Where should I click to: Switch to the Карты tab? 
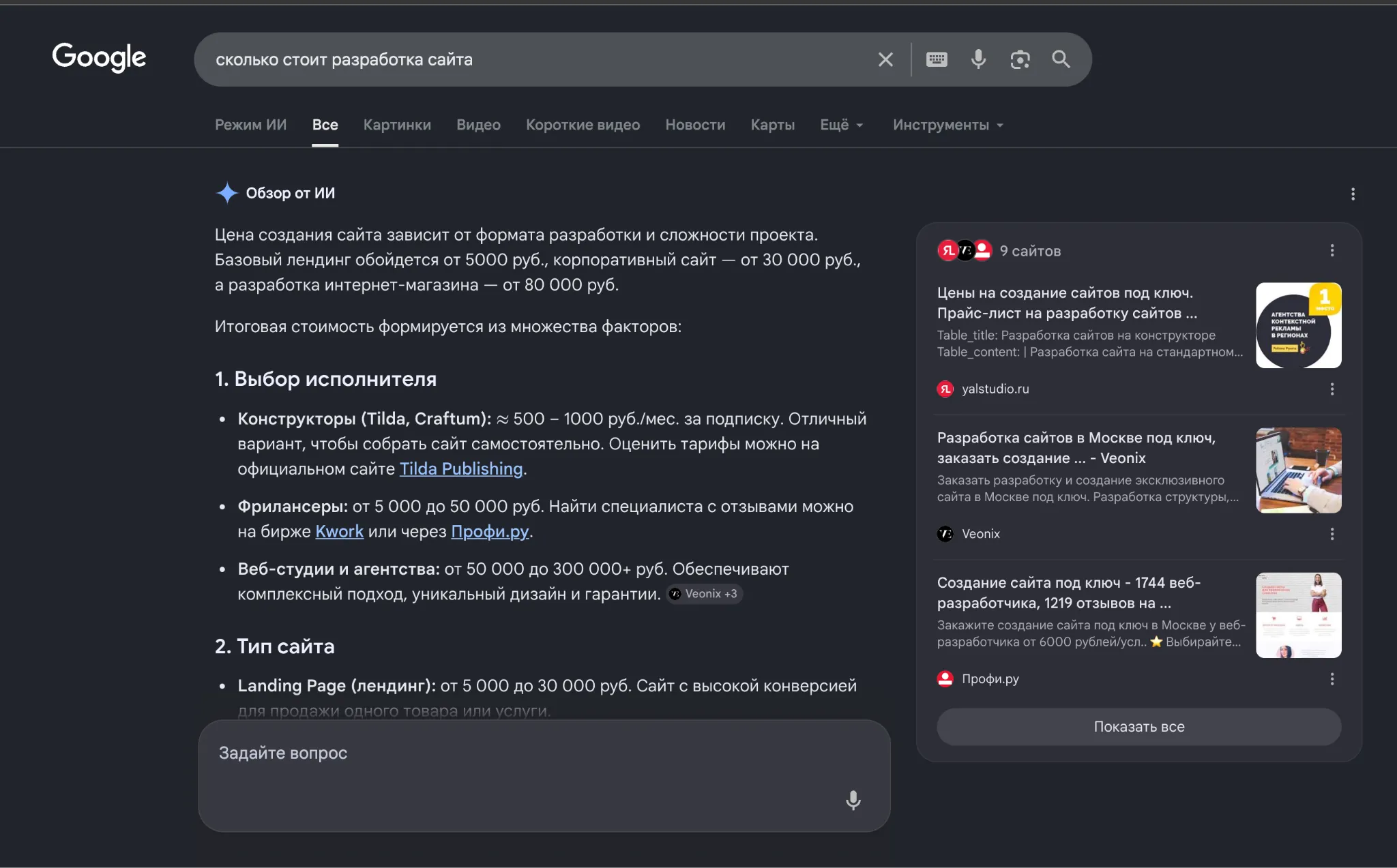coord(772,125)
